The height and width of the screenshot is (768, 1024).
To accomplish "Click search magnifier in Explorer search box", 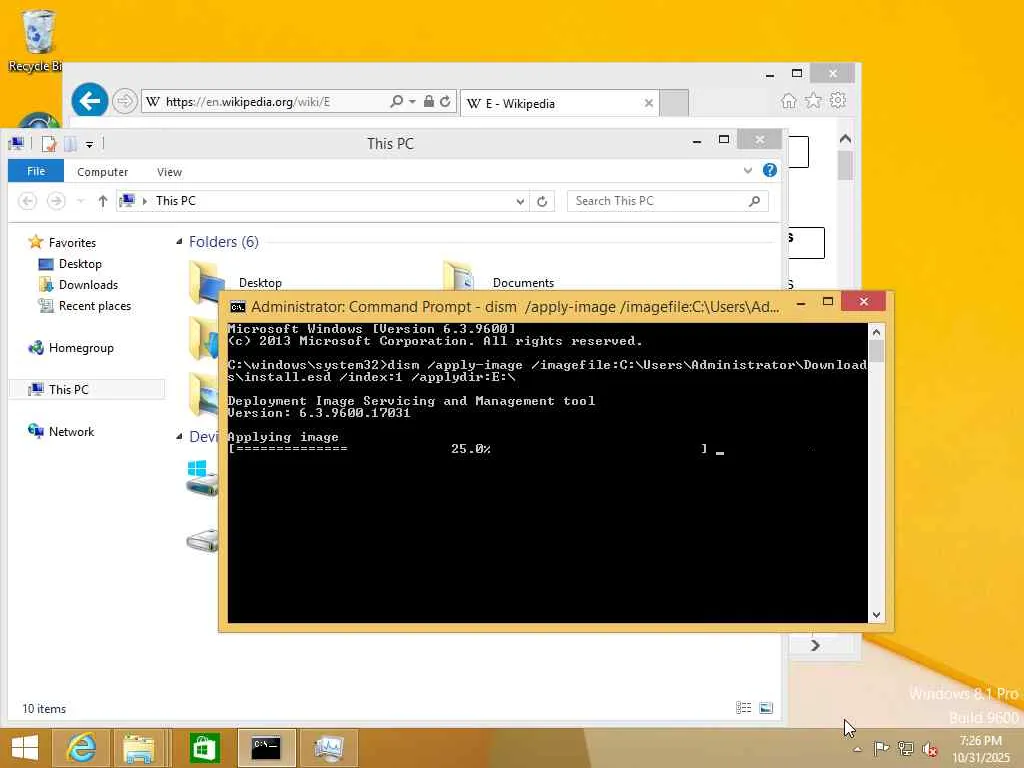I will (x=754, y=201).
